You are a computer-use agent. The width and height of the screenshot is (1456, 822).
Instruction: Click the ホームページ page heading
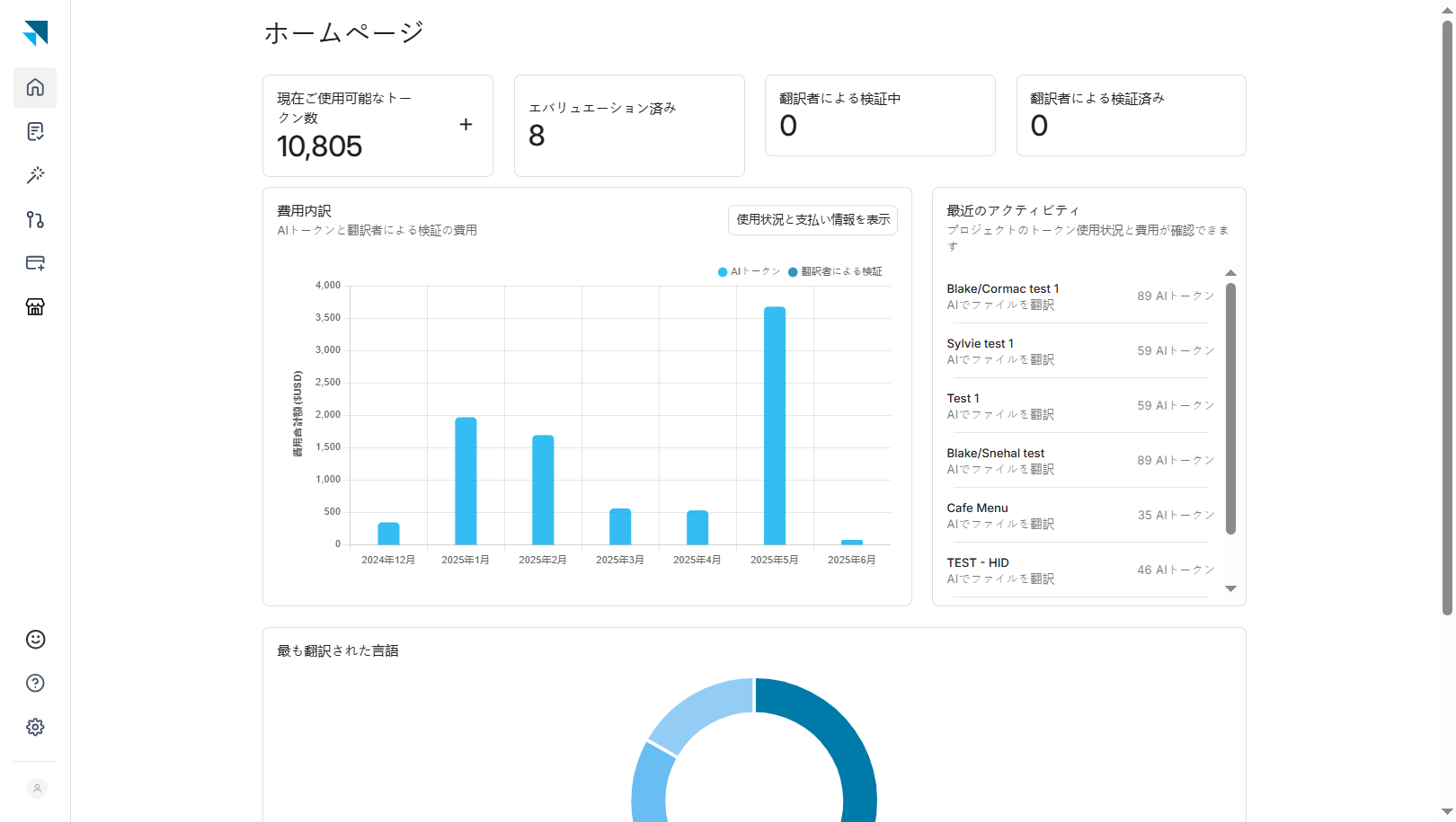344,33
